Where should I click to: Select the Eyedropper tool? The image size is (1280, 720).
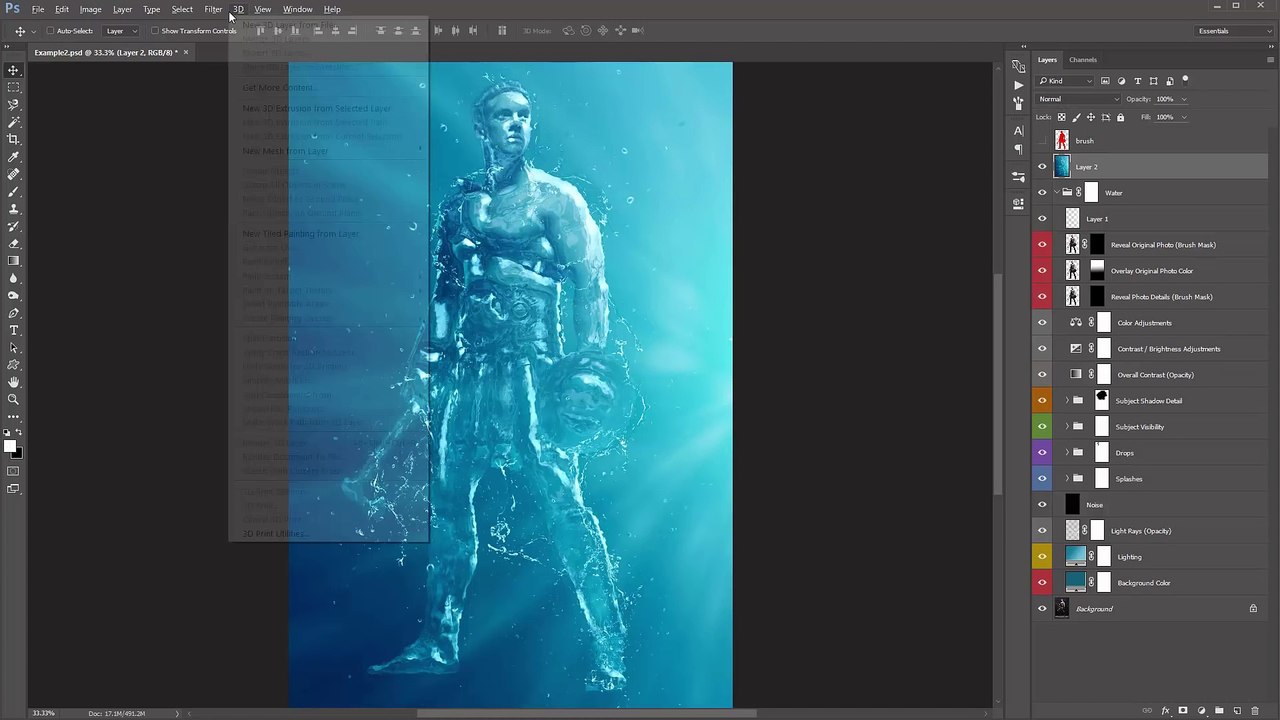[x=14, y=157]
